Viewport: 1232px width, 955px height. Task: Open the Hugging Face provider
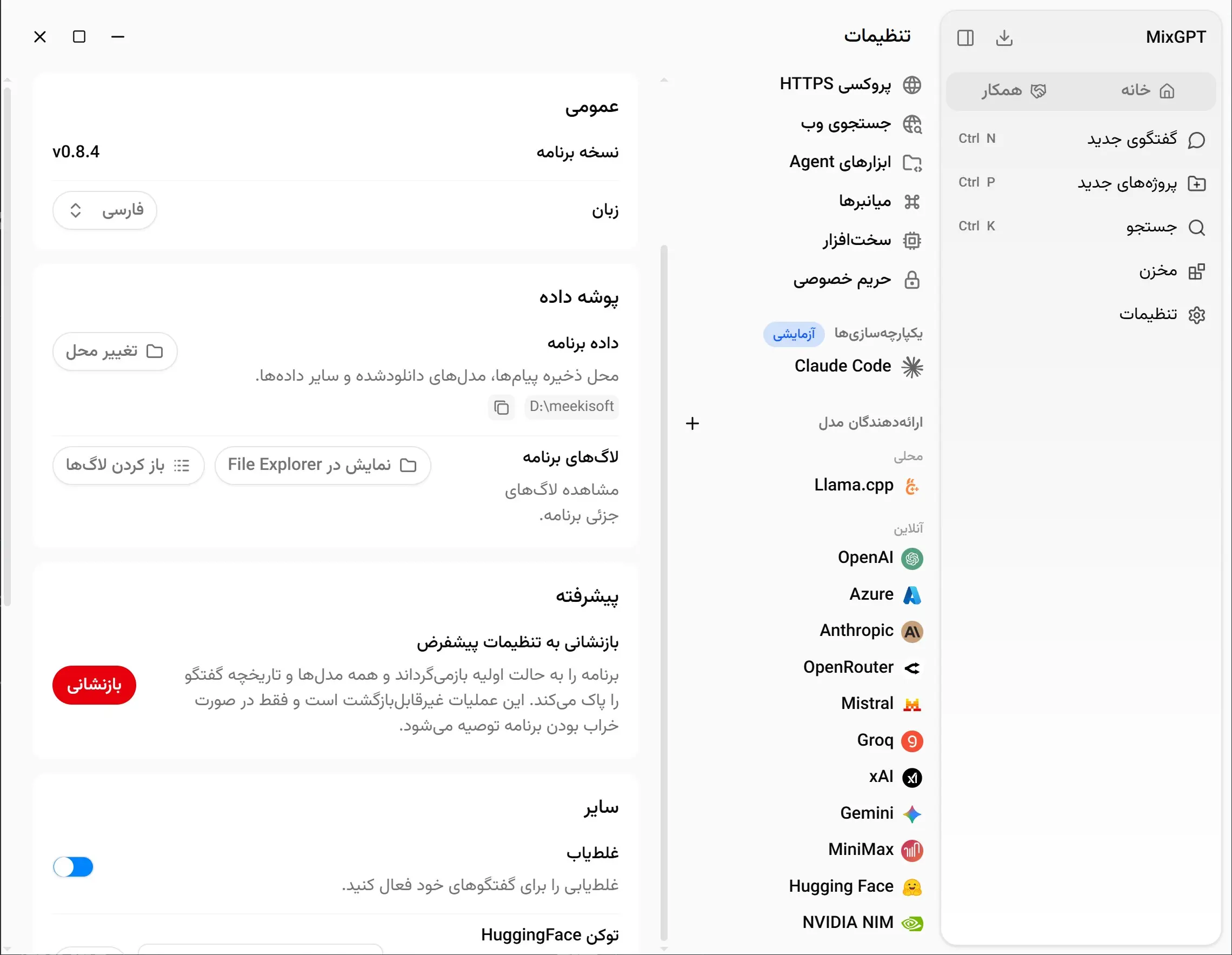[856, 886]
